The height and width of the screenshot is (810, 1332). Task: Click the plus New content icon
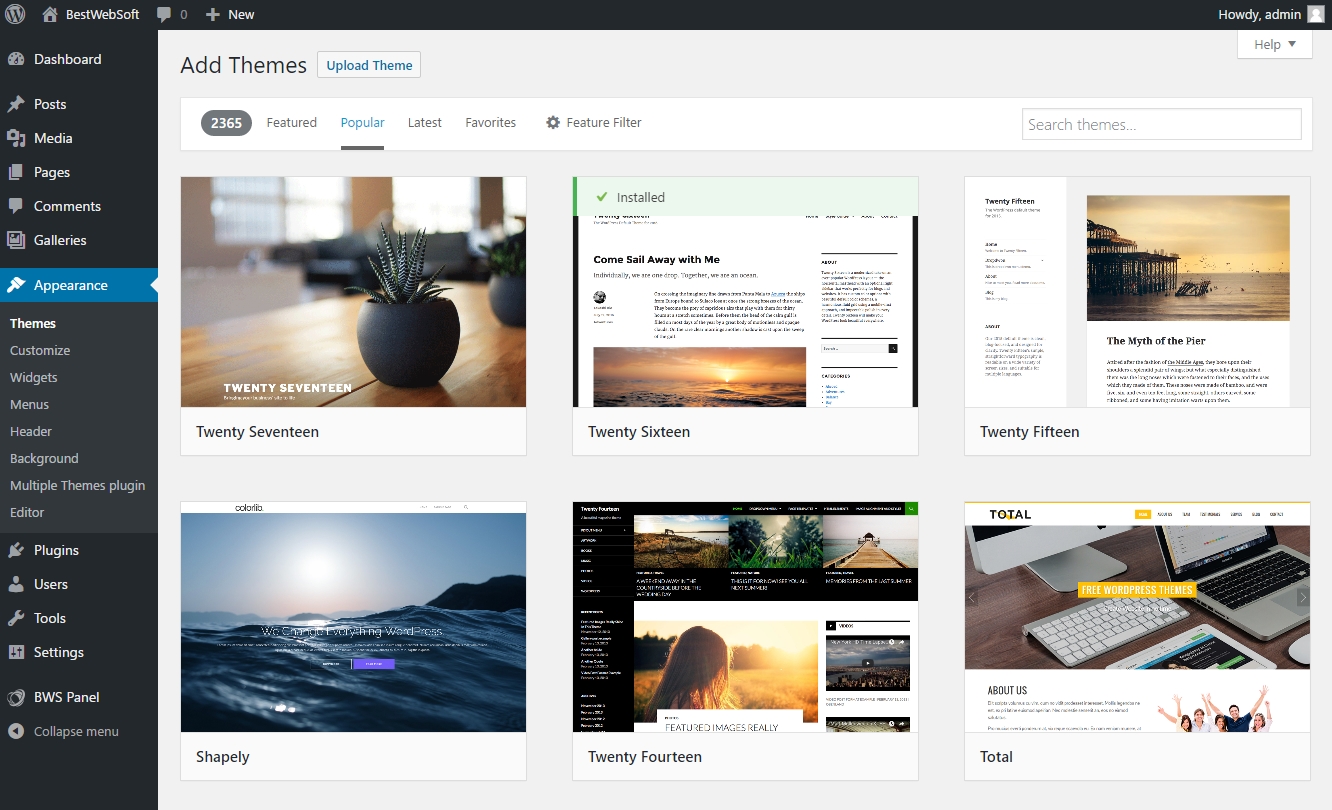click(x=212, y=14)
